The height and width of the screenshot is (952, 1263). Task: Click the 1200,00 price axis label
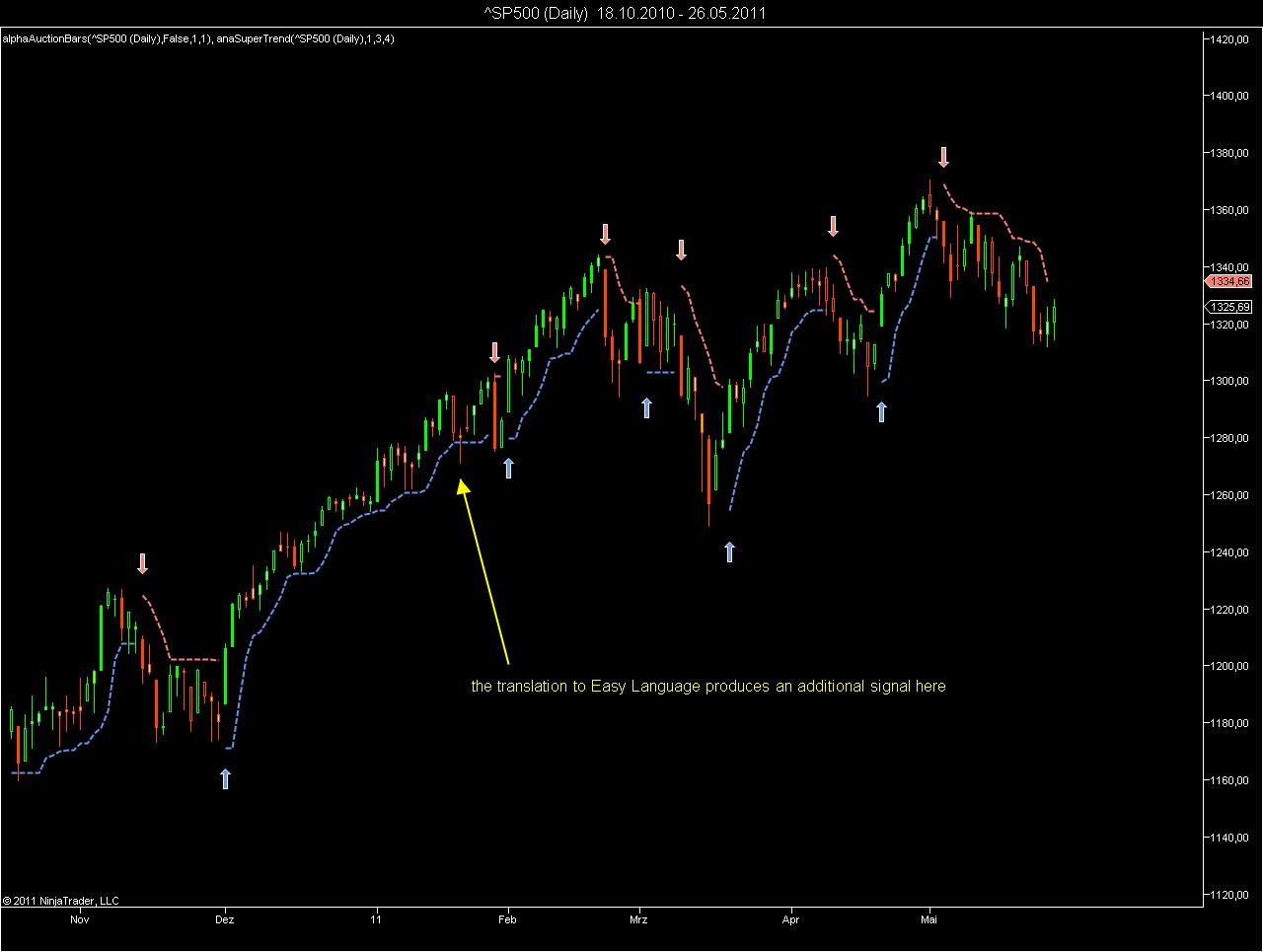click(1229, 667)
